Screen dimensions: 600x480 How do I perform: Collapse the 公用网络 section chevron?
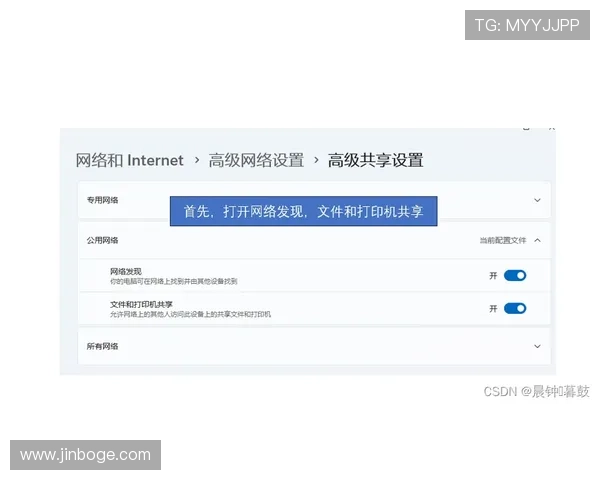tap(537, 240)
